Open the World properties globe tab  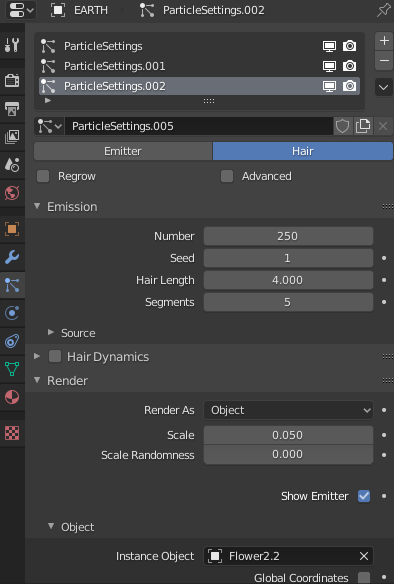[12, 193]
